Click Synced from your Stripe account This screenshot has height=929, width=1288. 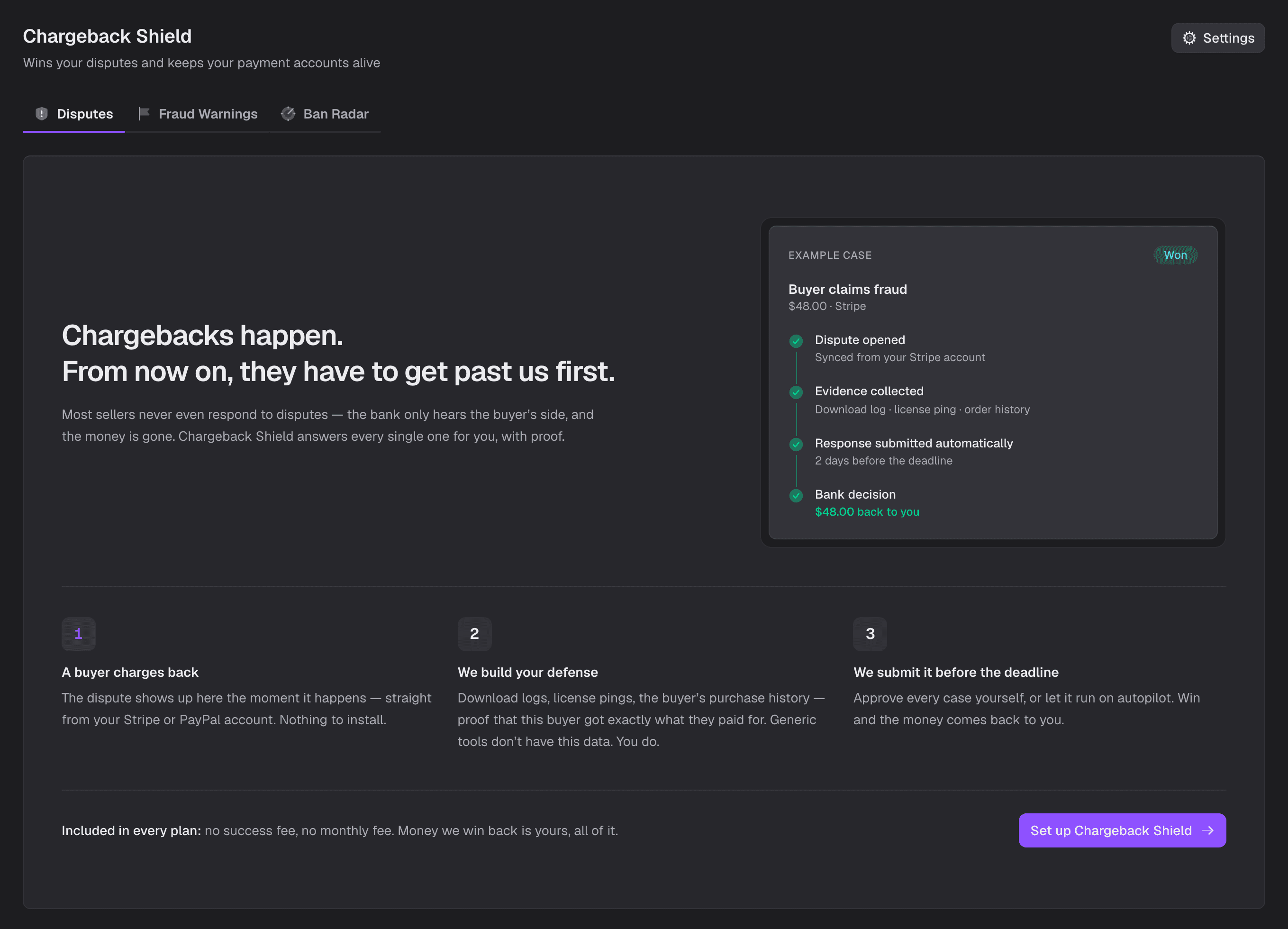coord(899,357)
